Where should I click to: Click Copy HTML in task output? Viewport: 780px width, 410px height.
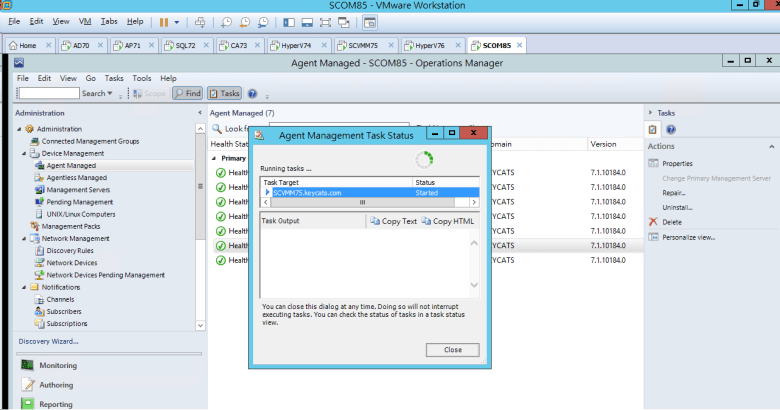pyautogui.click(x=449, y=220)
